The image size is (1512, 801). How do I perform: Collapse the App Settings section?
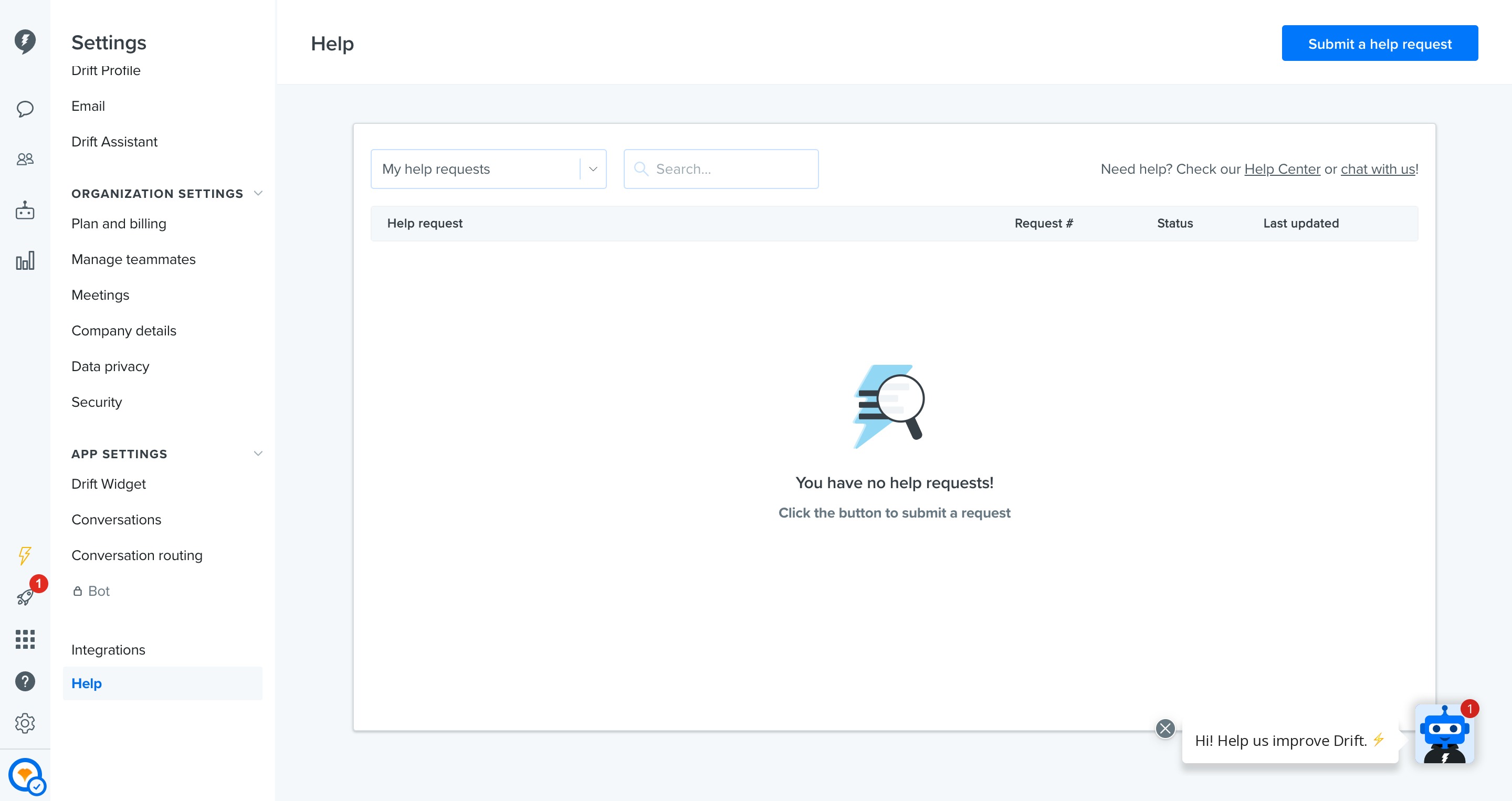point(258,454)
